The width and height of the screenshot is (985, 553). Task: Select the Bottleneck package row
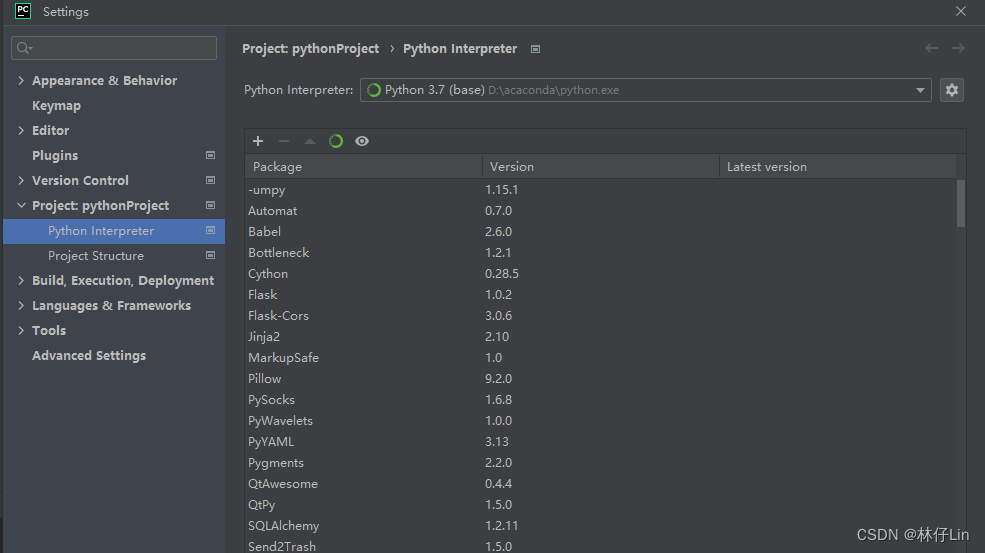coord(601,253)
